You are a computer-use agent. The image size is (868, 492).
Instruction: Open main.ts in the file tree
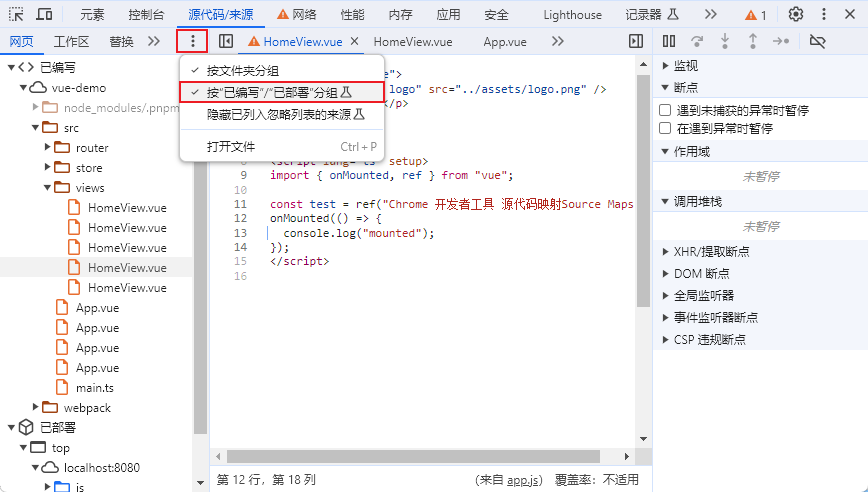(95, 388)
